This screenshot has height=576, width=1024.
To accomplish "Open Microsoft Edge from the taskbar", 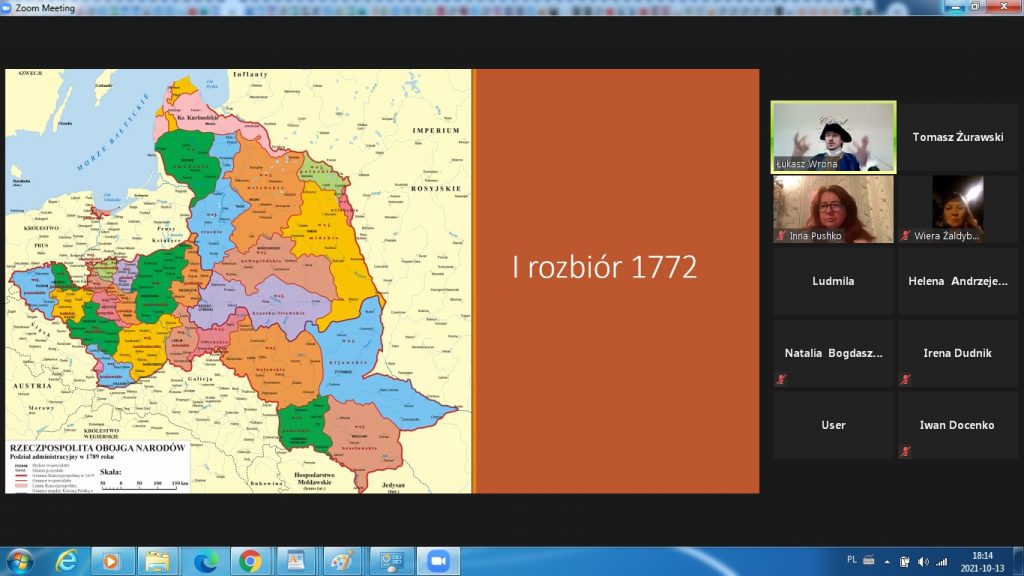I will pyautogui.click(x=204, y=561).
